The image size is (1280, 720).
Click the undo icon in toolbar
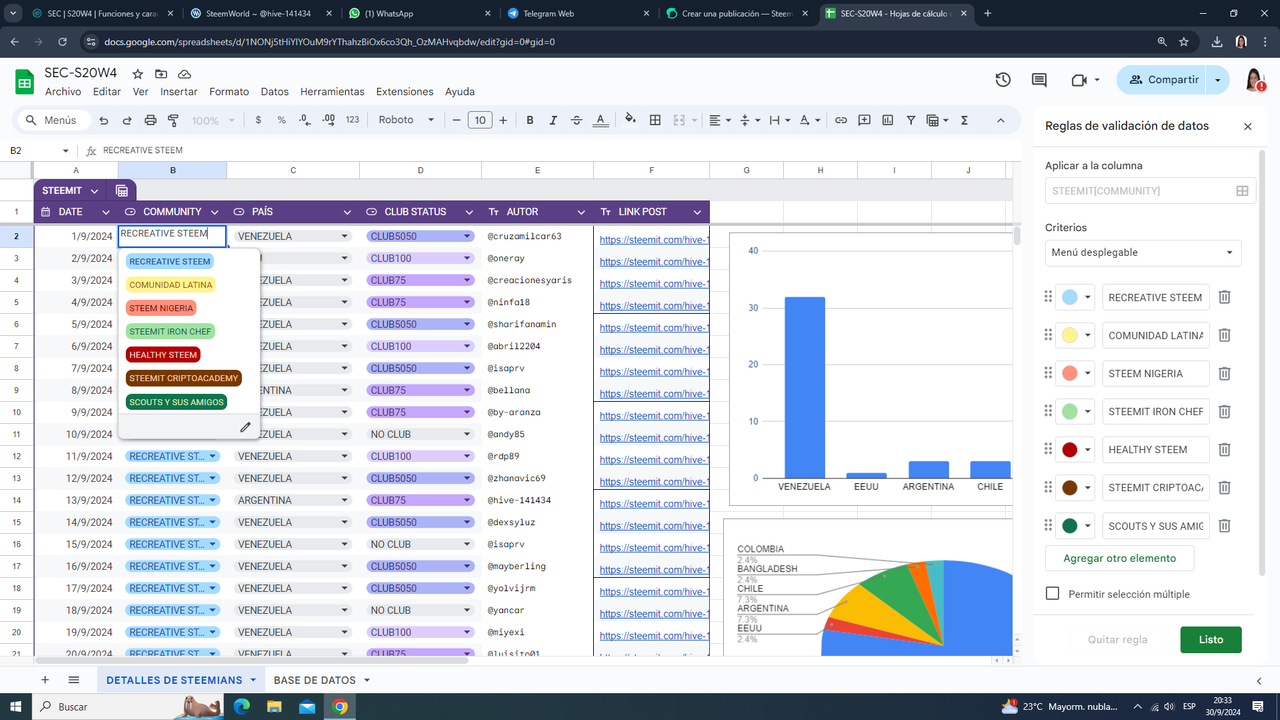[104, 120]
